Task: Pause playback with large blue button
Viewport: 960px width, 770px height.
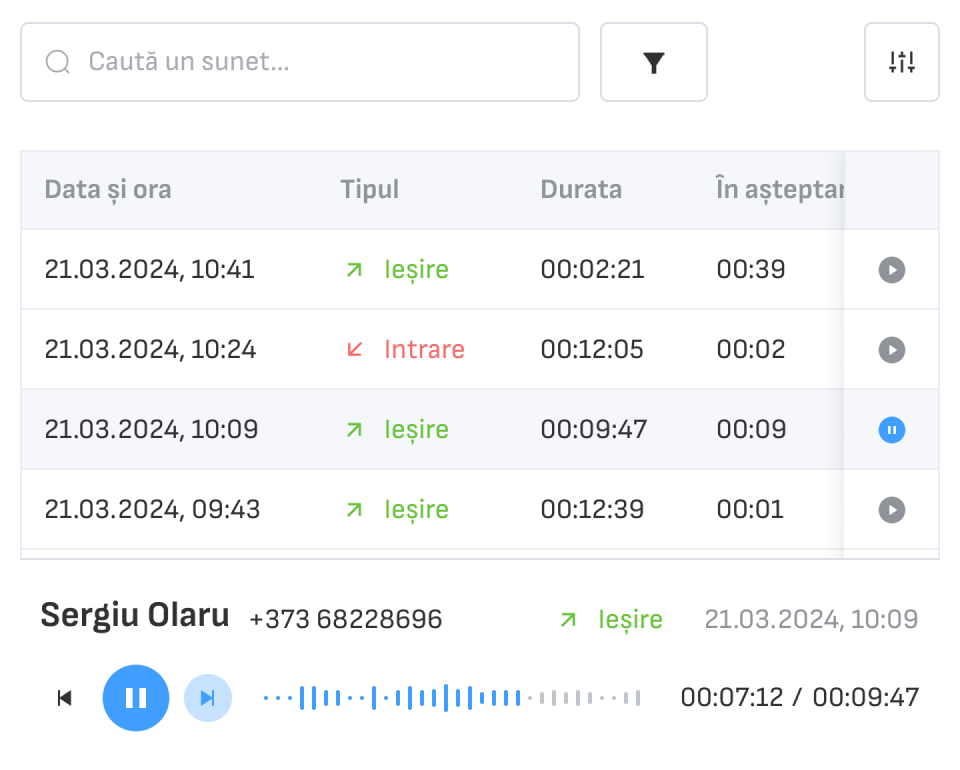Action: pos(136,698)
